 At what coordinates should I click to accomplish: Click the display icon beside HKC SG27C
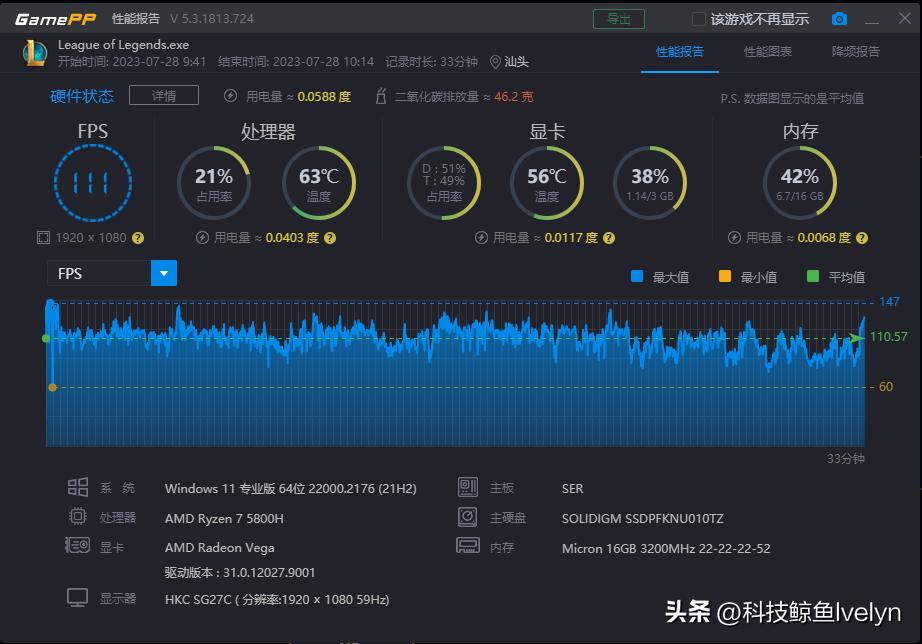click(77, 597)
